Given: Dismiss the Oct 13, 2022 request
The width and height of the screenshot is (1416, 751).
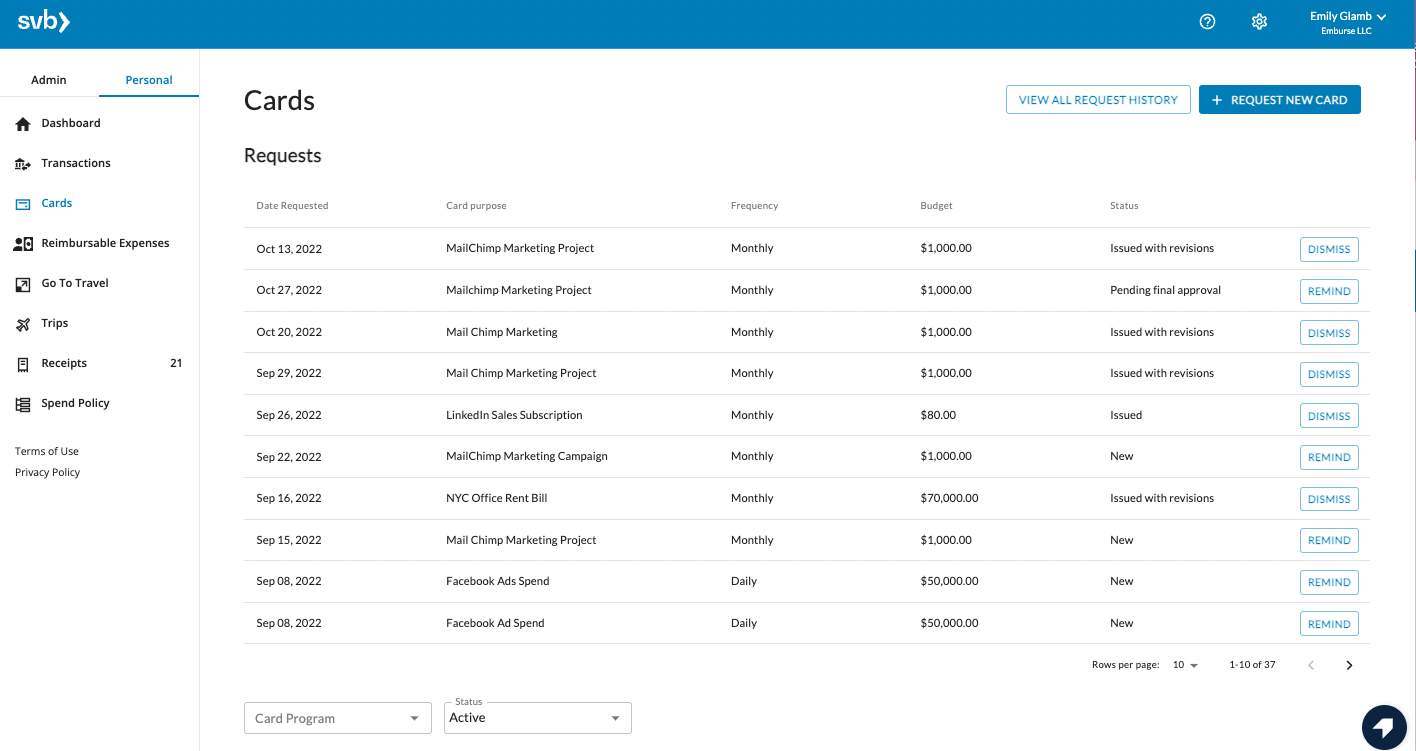Looking at the screenshot, I should click(x=1329, y=249).
